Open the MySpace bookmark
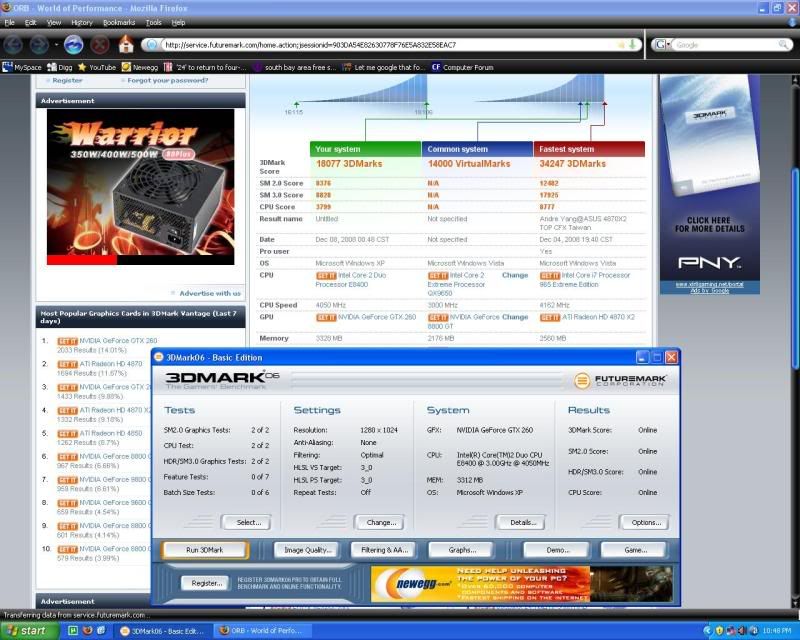This screenshot has width=800, height=640. 22,67
